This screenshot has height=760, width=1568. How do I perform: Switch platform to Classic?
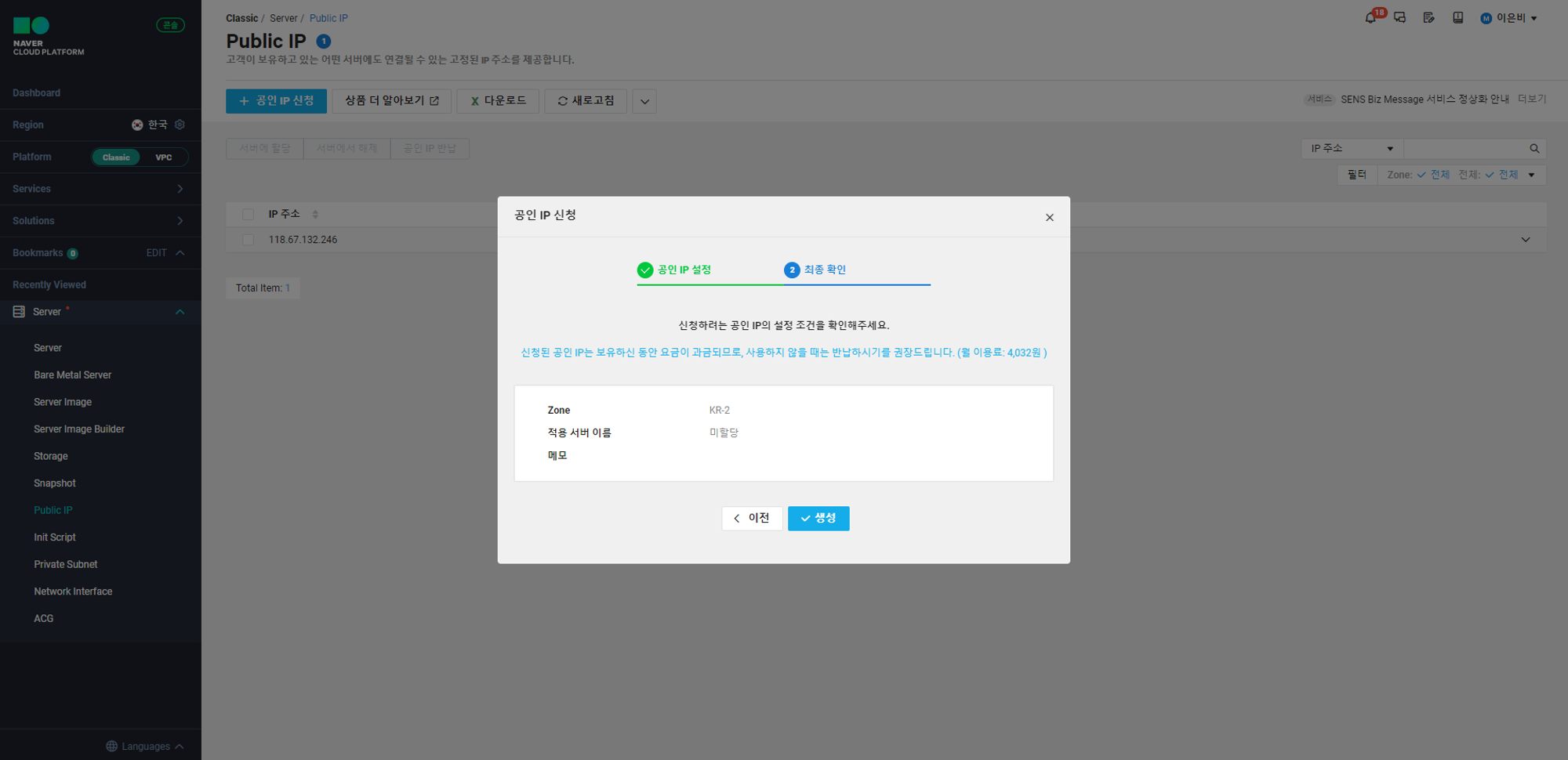click(116, 157)
